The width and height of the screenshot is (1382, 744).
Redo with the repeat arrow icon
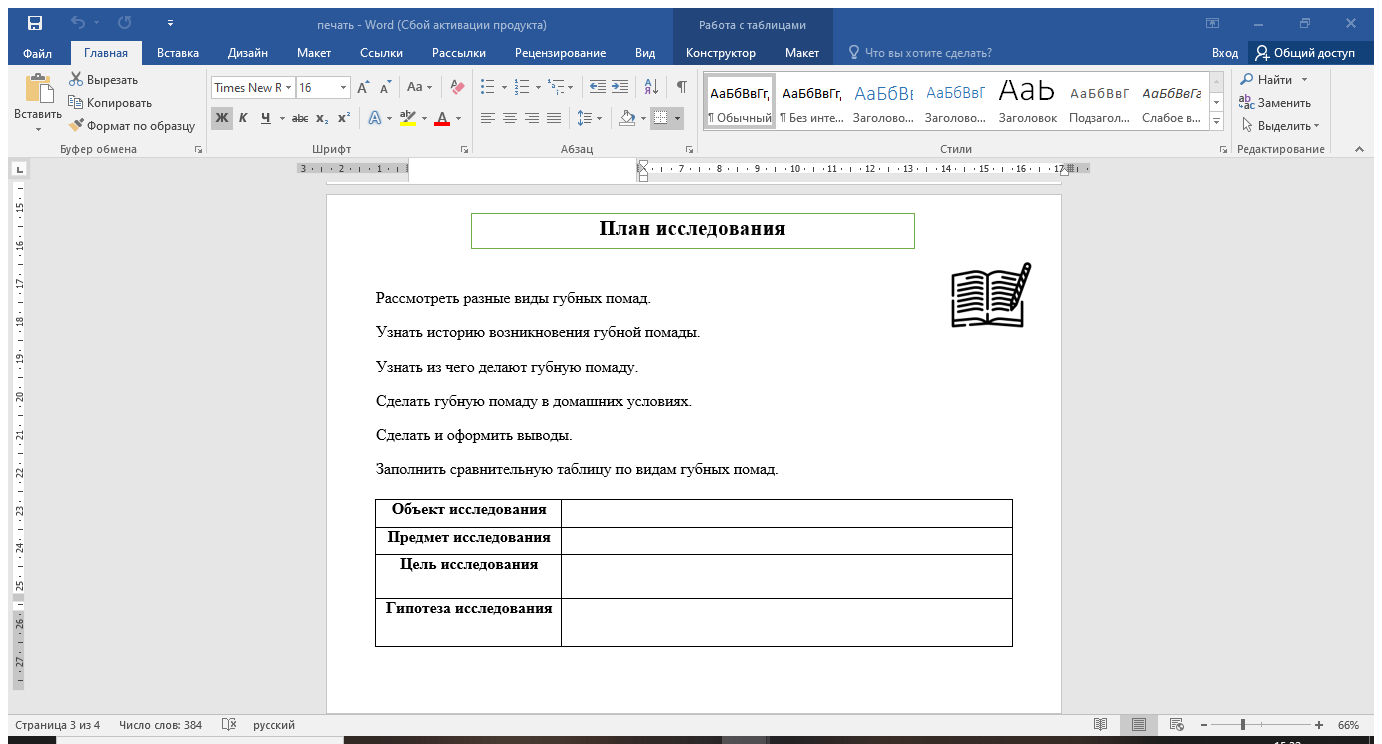click(x=125, y=23)
